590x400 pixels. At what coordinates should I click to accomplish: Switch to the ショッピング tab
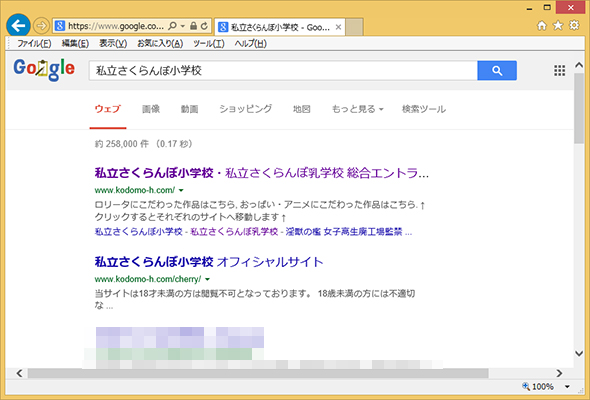tap(246, 109)
